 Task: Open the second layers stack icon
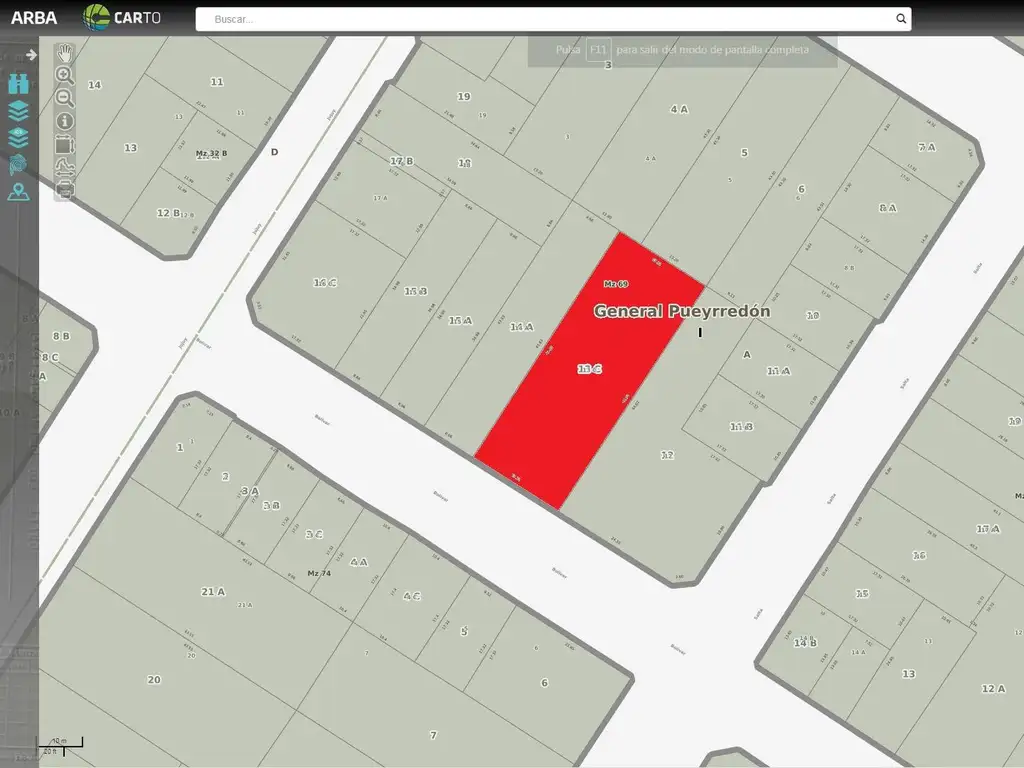[18, 138]
